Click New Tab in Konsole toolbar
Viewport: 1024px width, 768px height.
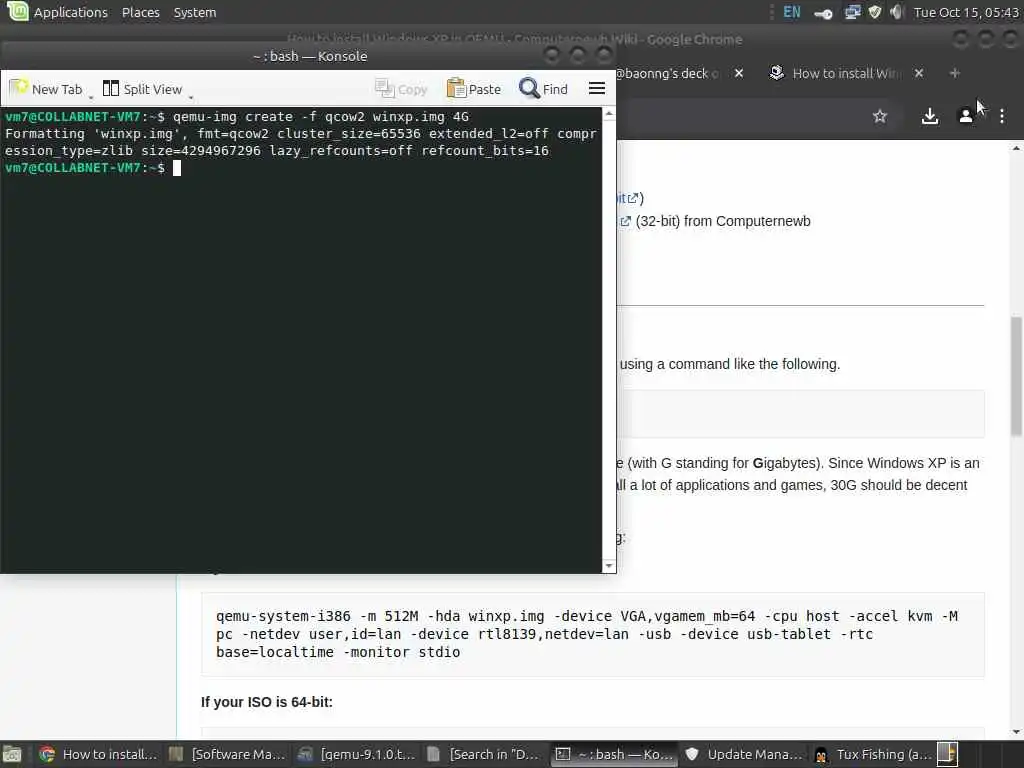[x=46, y=89]
